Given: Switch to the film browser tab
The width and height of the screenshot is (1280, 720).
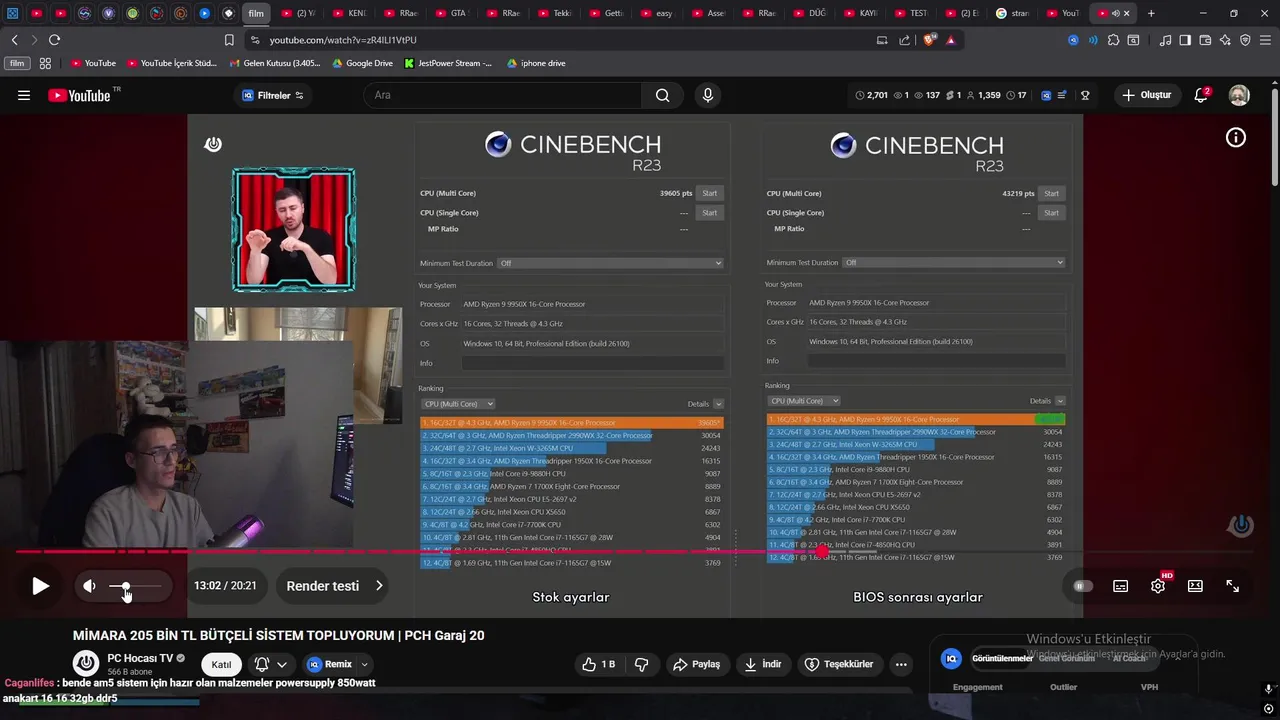Looking at the screenshot, I should pyautogui.click(x=256, y=13).
